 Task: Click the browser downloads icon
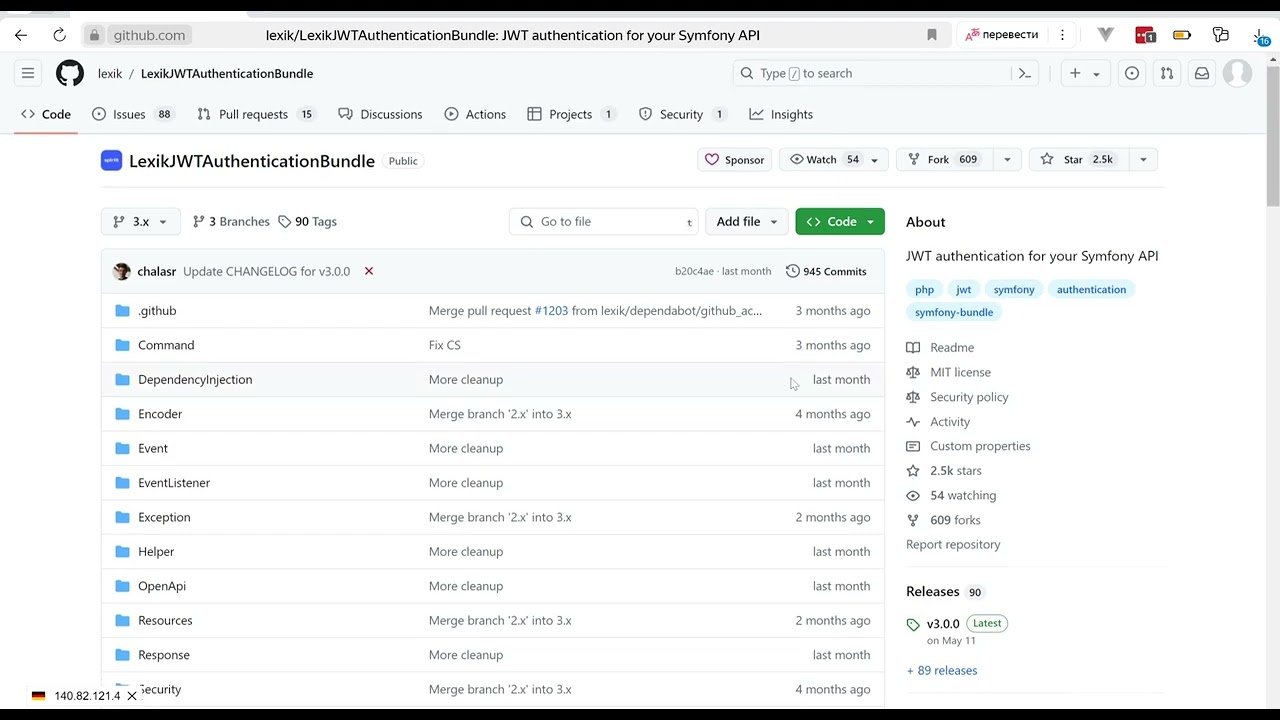tap(1260, 35)
